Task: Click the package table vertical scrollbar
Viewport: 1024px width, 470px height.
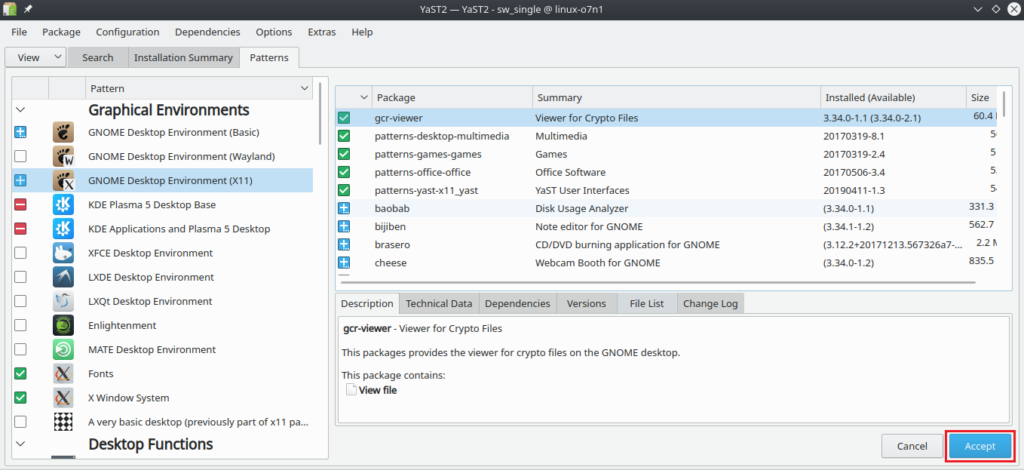Action: (1004, 103)
